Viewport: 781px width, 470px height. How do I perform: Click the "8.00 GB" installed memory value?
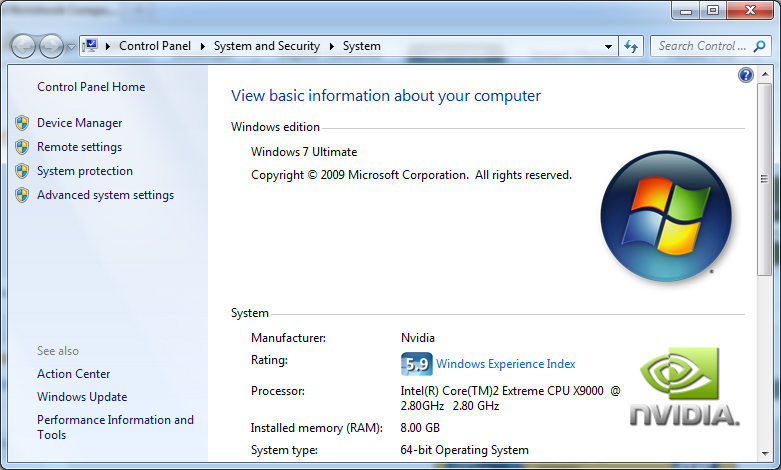420,428
